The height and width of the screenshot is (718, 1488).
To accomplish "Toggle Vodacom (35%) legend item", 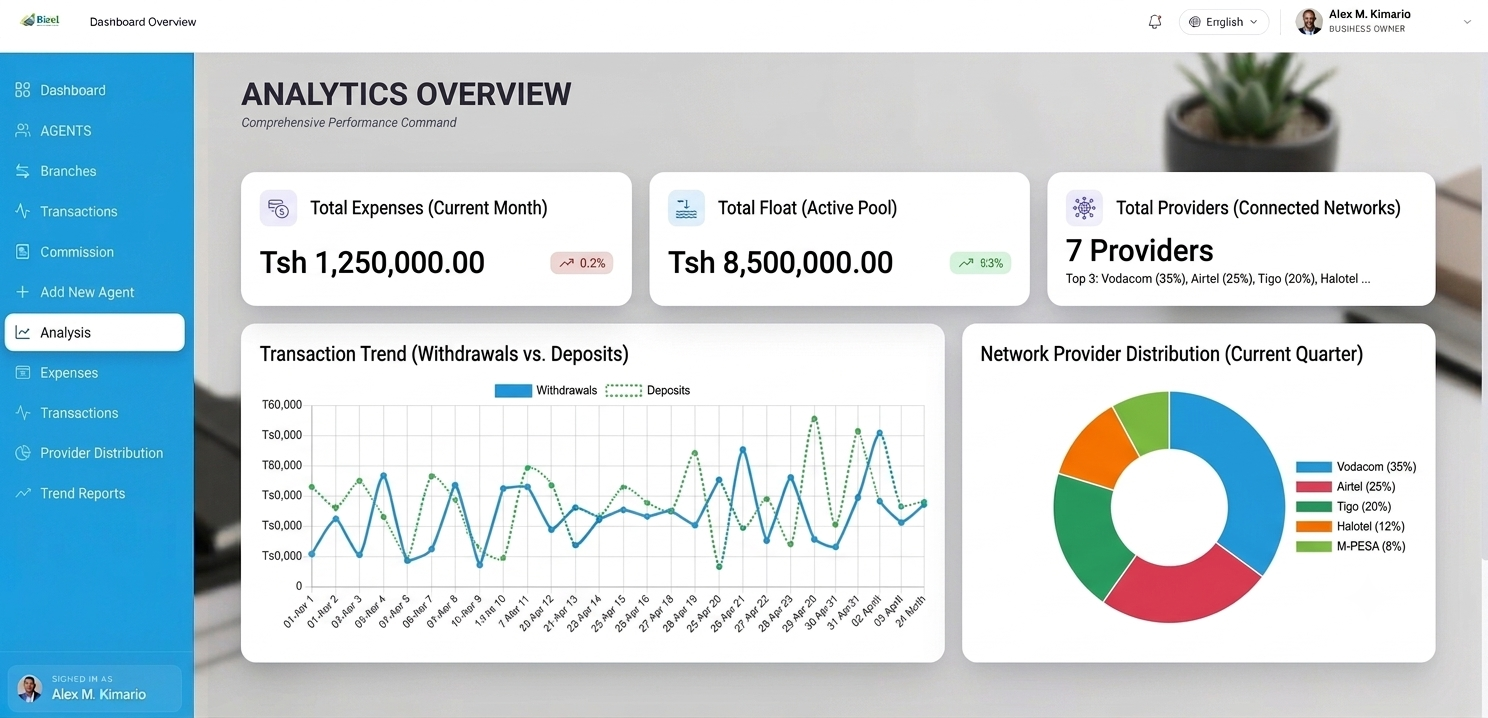I will pos(1356,467).
